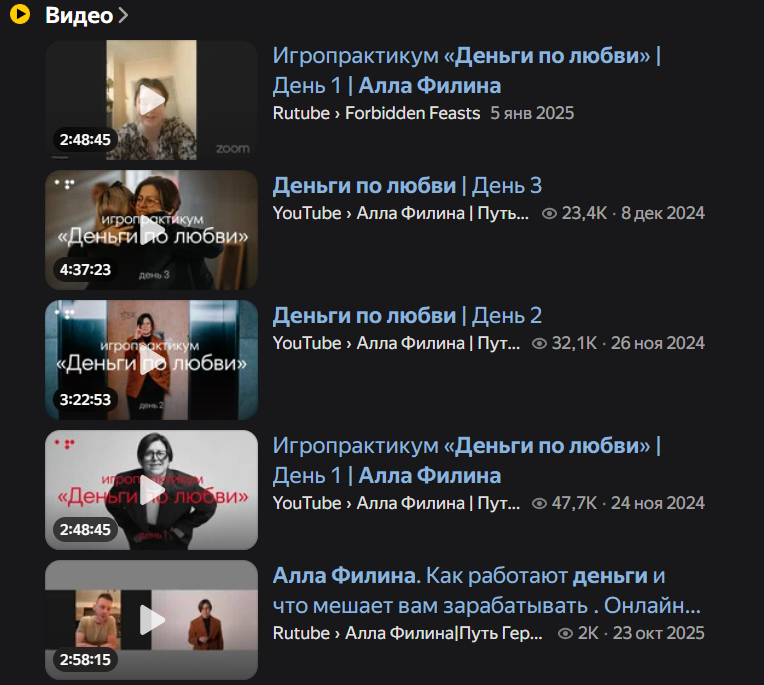Open Деньги по любви День 3 title
This screenshot has height=685, width=764.
407,186
